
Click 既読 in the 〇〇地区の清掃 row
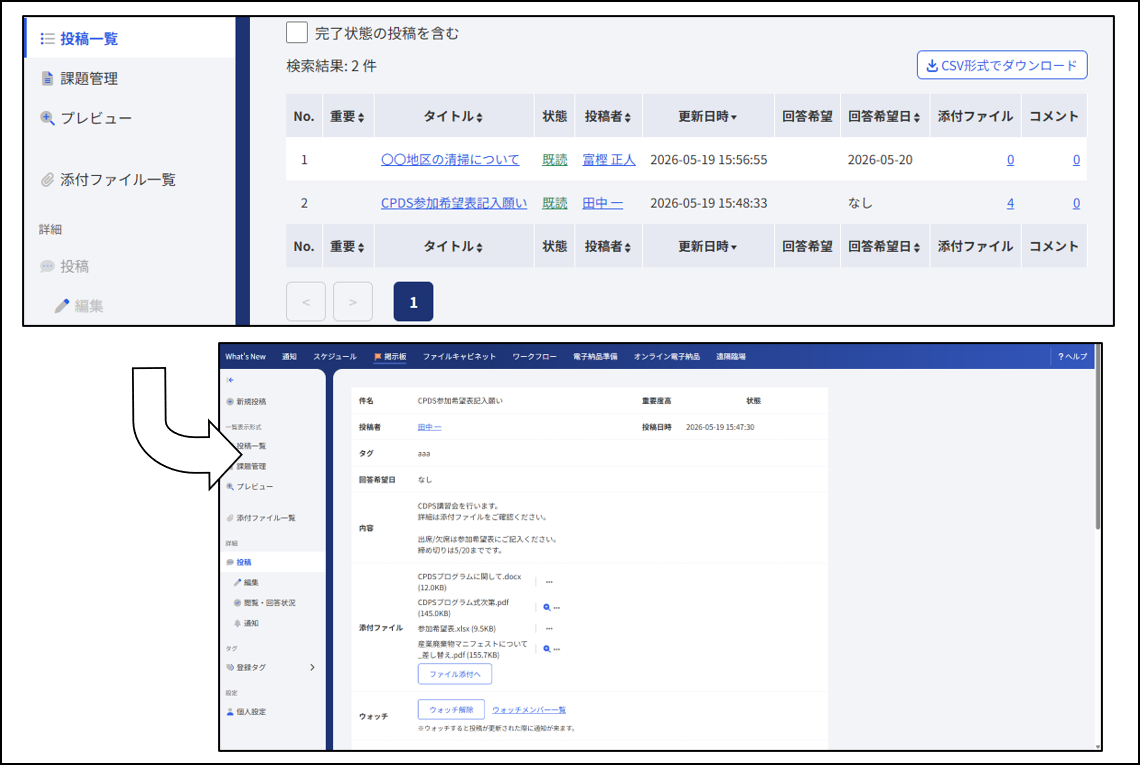[x=555, y=159]
